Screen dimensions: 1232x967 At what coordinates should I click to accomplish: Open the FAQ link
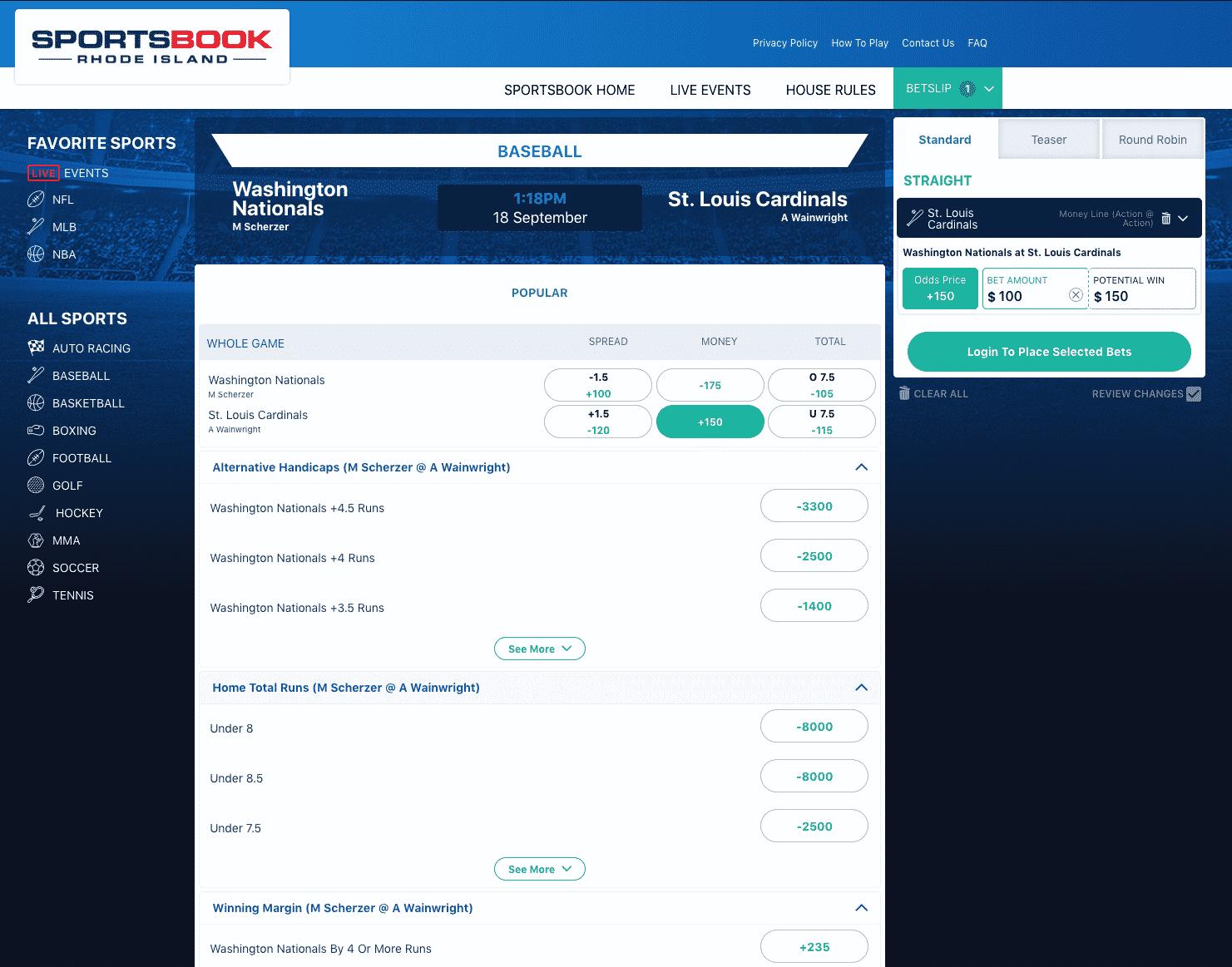977,43
